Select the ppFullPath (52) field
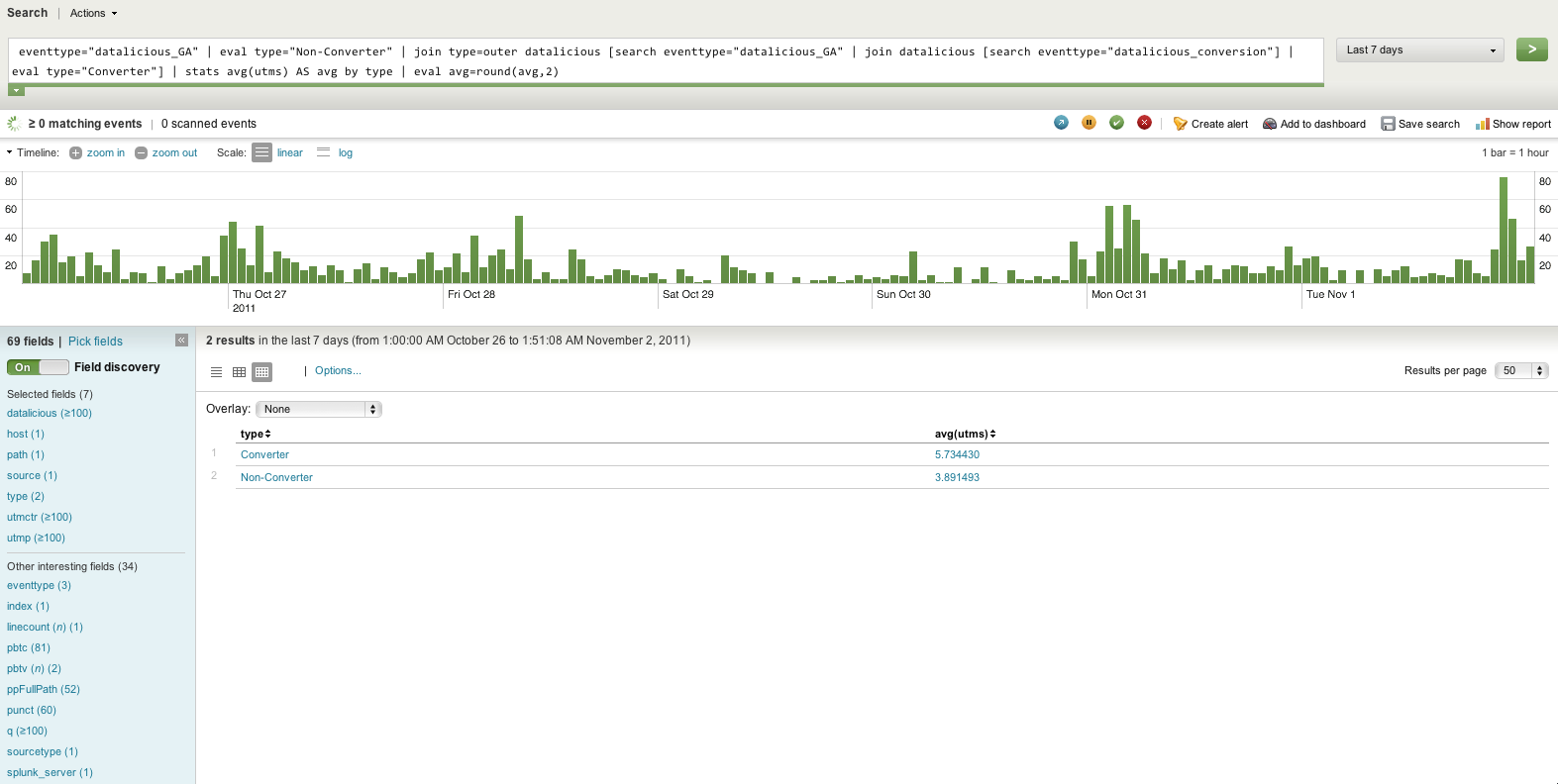 [43, 689]
